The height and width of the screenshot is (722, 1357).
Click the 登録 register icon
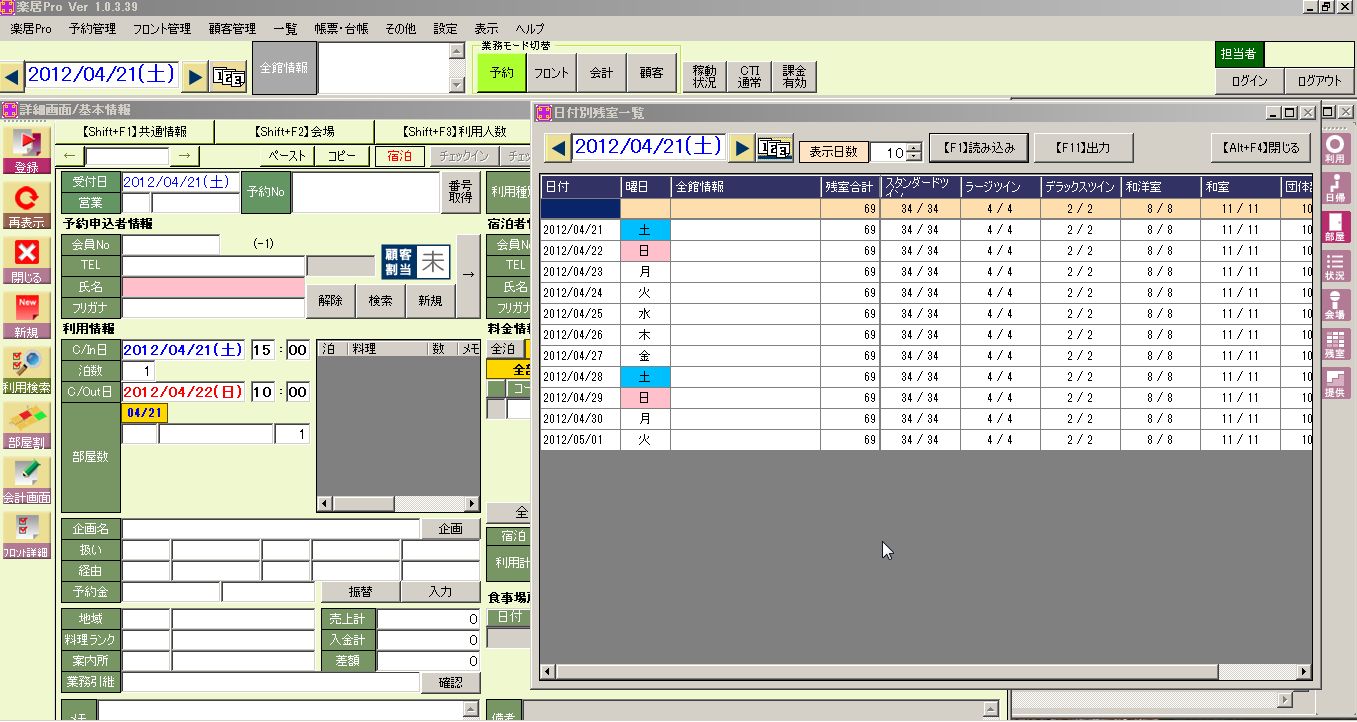pos(26,150)
